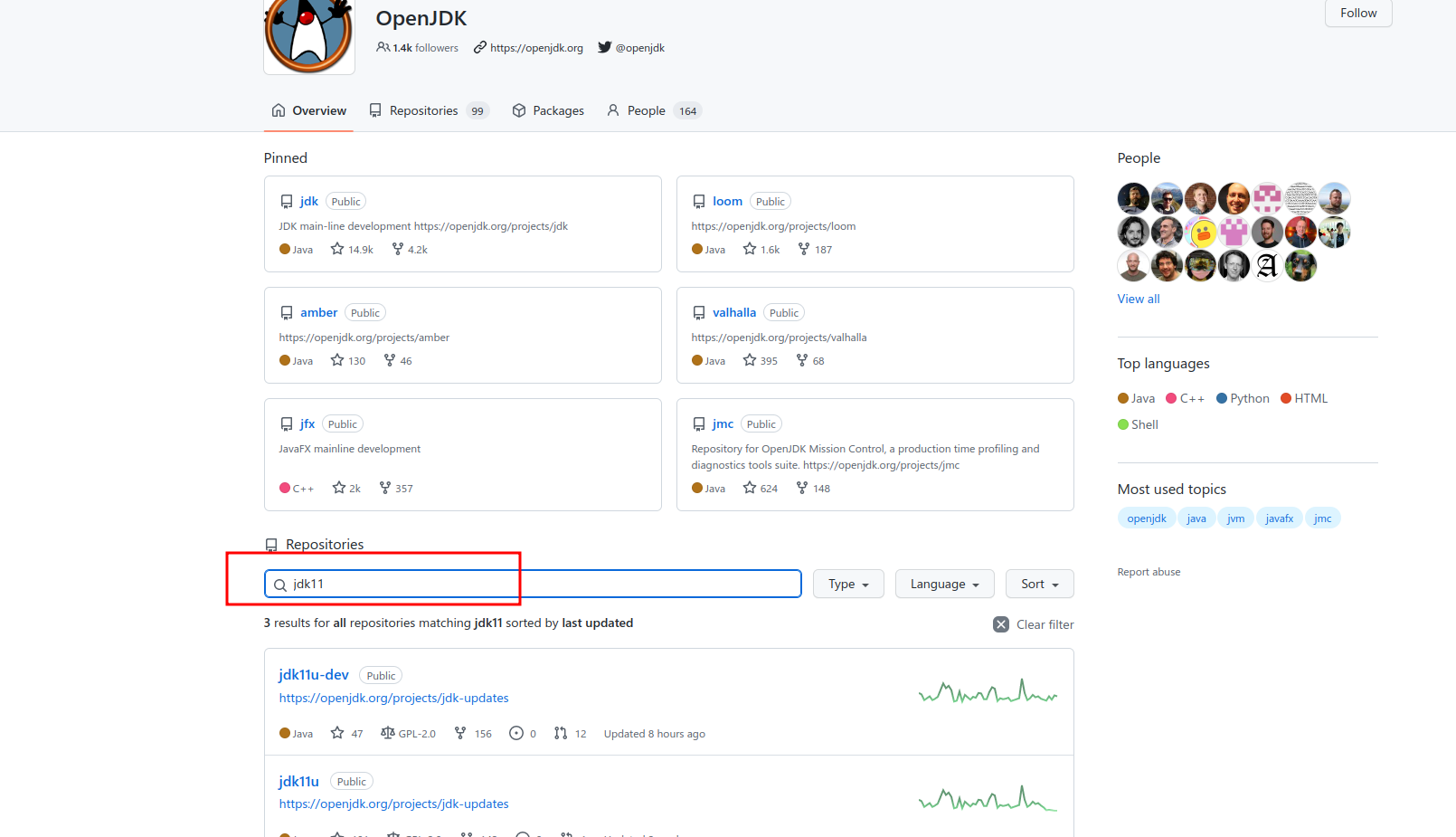This screenshot has height=837, width=1456.
Task: Select the jmc topic tag
Action: [x=1322, y=518]
